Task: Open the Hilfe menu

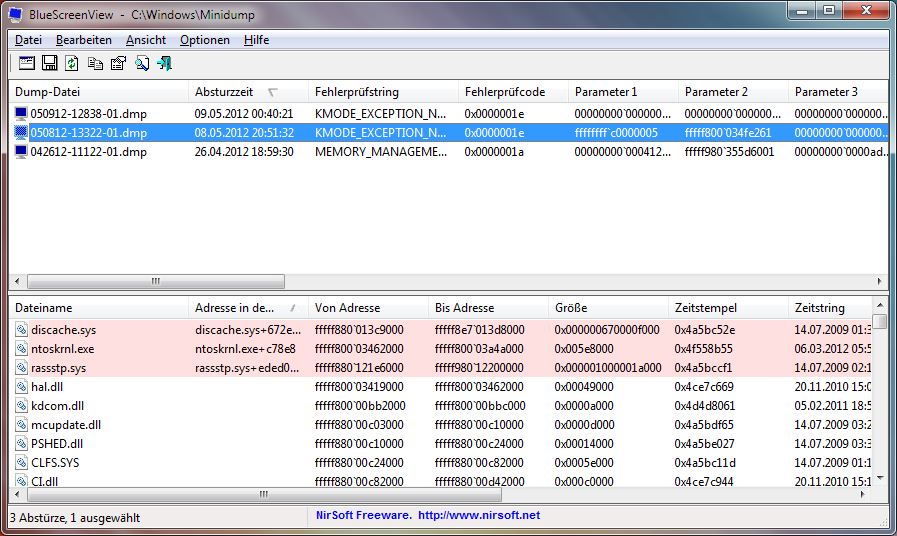Action: (256, 40)
